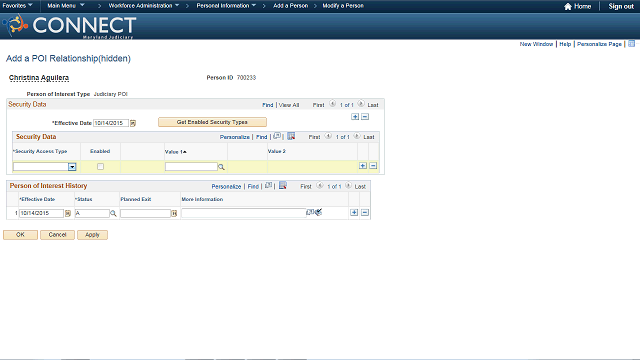The image size is (640, 360).
Task: Focus the More Information text field
Action: click(x=244, y=213)
